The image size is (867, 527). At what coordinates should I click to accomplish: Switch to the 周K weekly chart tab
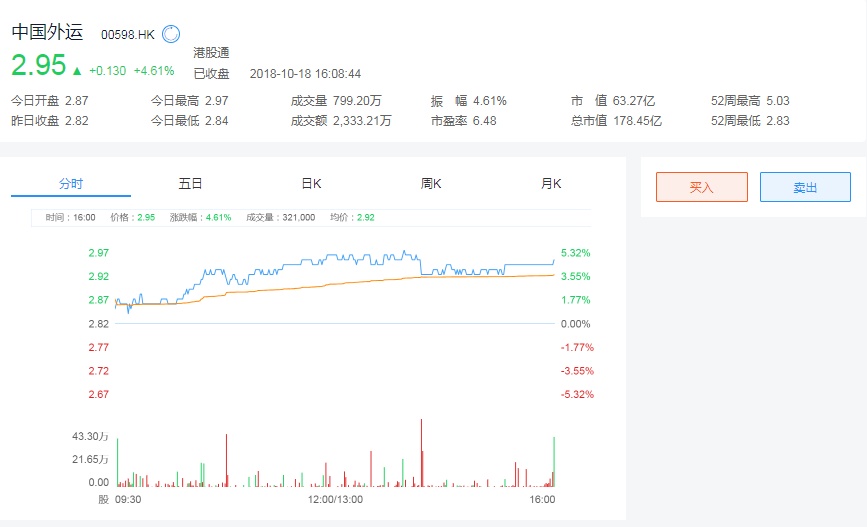tap(431, 184)
